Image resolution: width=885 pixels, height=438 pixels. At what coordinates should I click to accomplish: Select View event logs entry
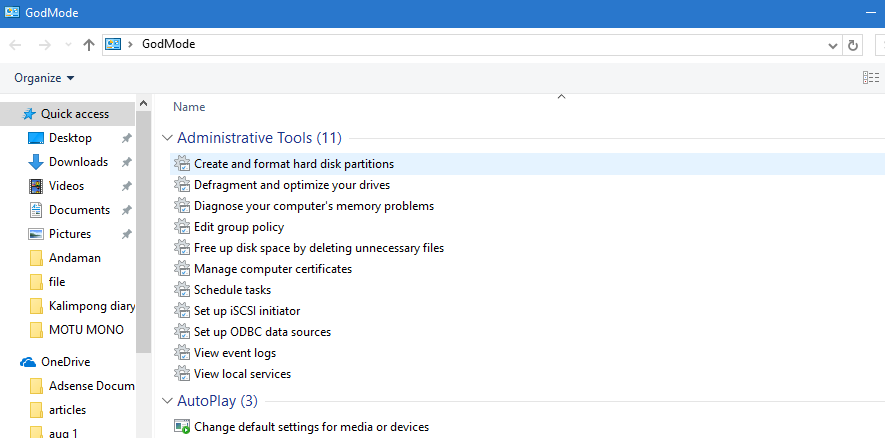pyautogui.click(x=235, y=353)
